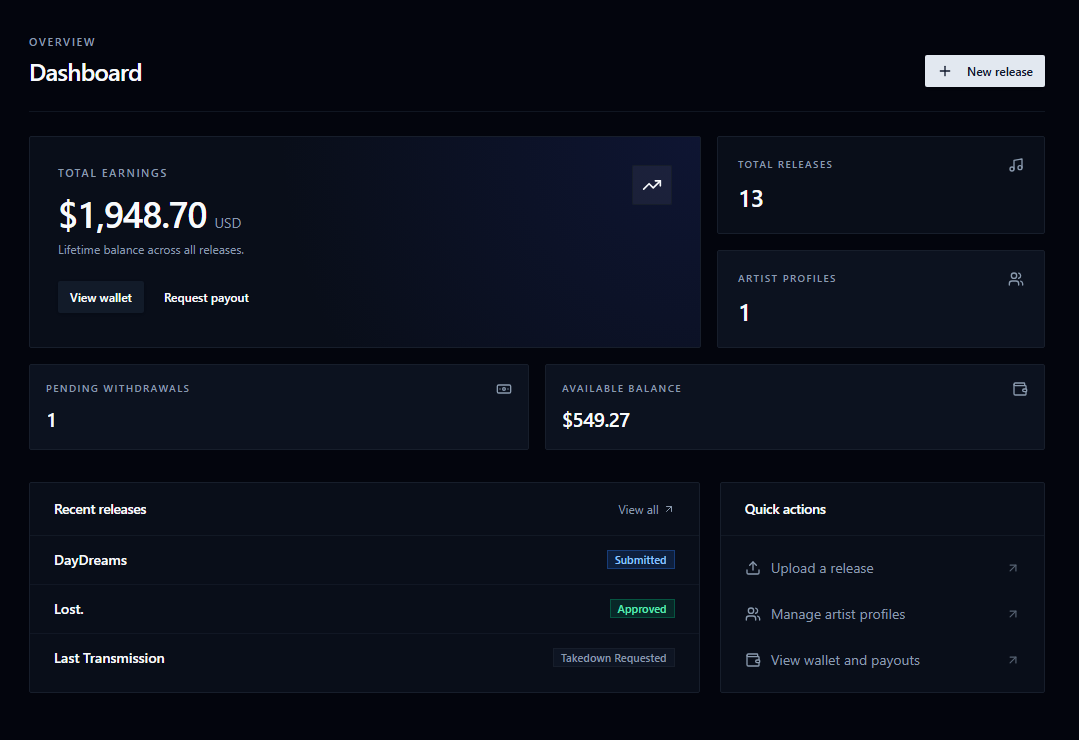Click the banknote icon in Pending Withdrawals
This screenshot has width=1079, height=740.
pos(504,389)
